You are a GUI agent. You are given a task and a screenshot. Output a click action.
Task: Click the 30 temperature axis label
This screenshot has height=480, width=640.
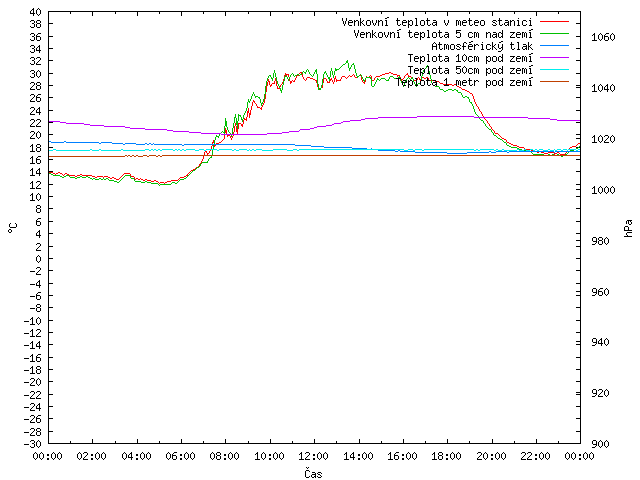(x=36, y=74)
